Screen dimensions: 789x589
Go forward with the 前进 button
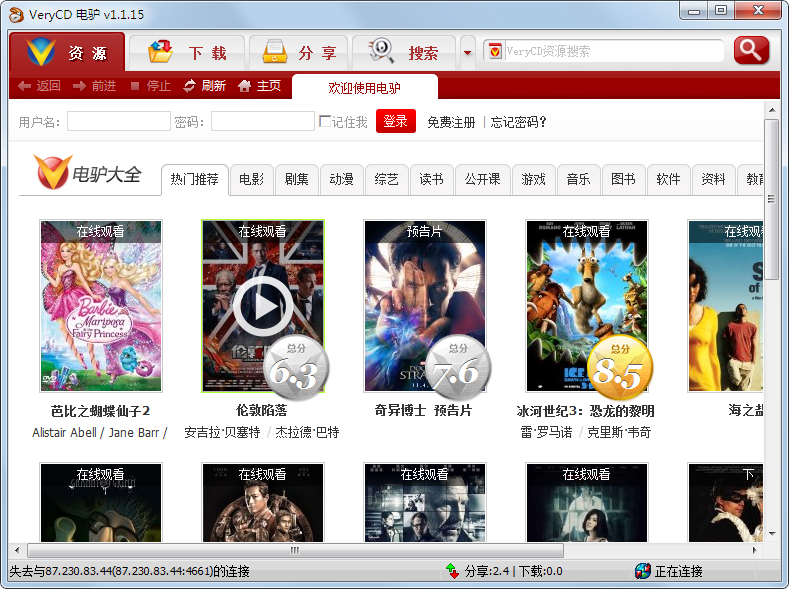click(95, 86)
